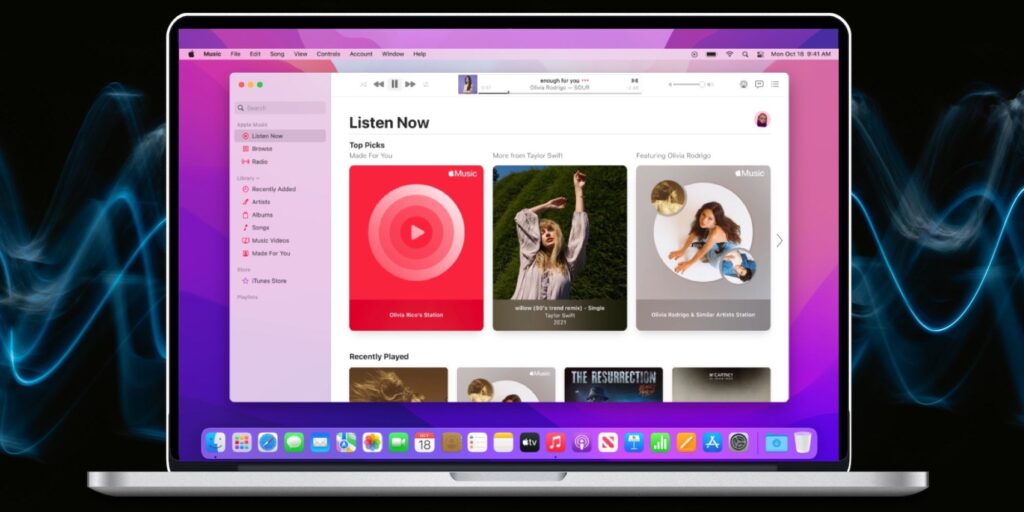
Task: Open Podcasts from the Dock
Action: (582, 442)
